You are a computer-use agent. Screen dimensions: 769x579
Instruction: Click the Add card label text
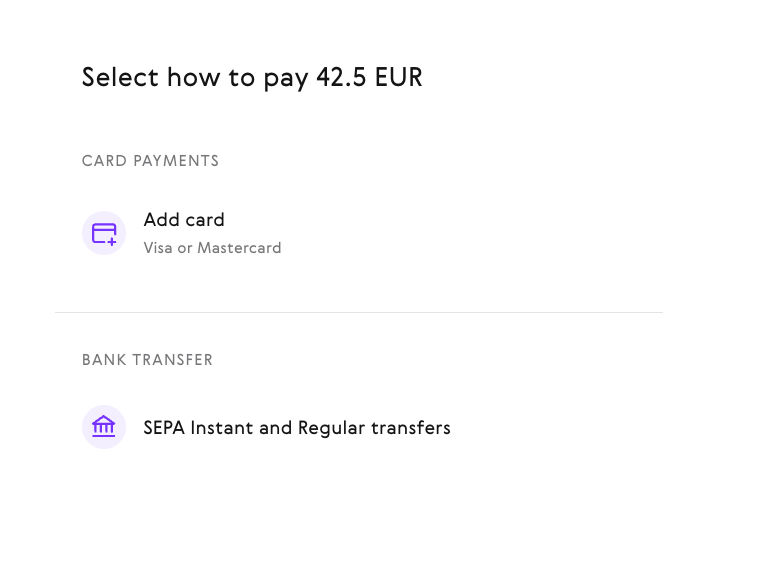pos(184,220)
